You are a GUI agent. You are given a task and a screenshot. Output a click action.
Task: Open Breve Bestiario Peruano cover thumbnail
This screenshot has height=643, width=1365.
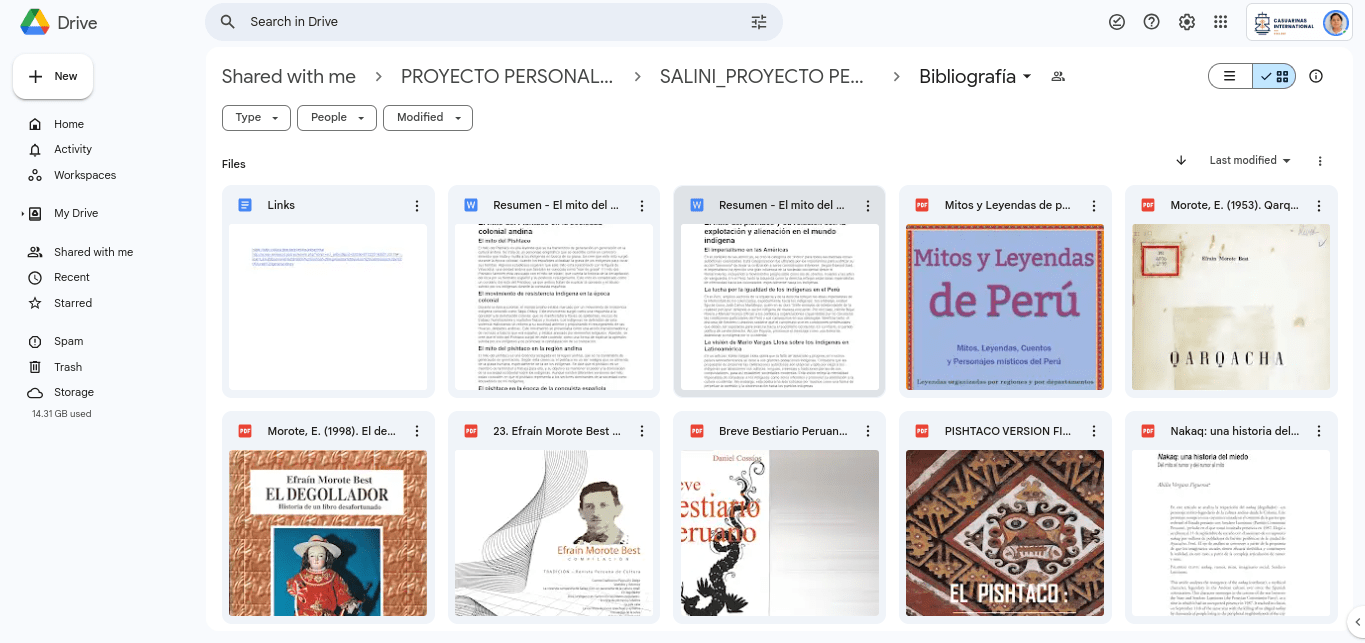click(x=780, y=533)
